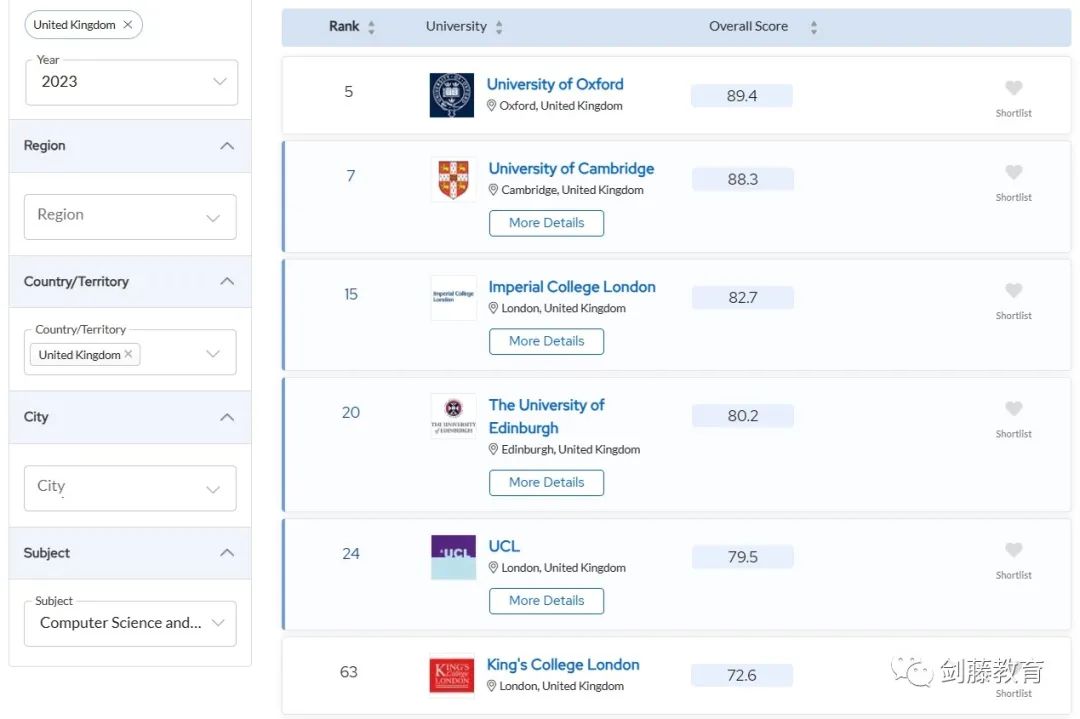Click rank number 5 for Oxford
The image size is (1080, 719).
349,92
